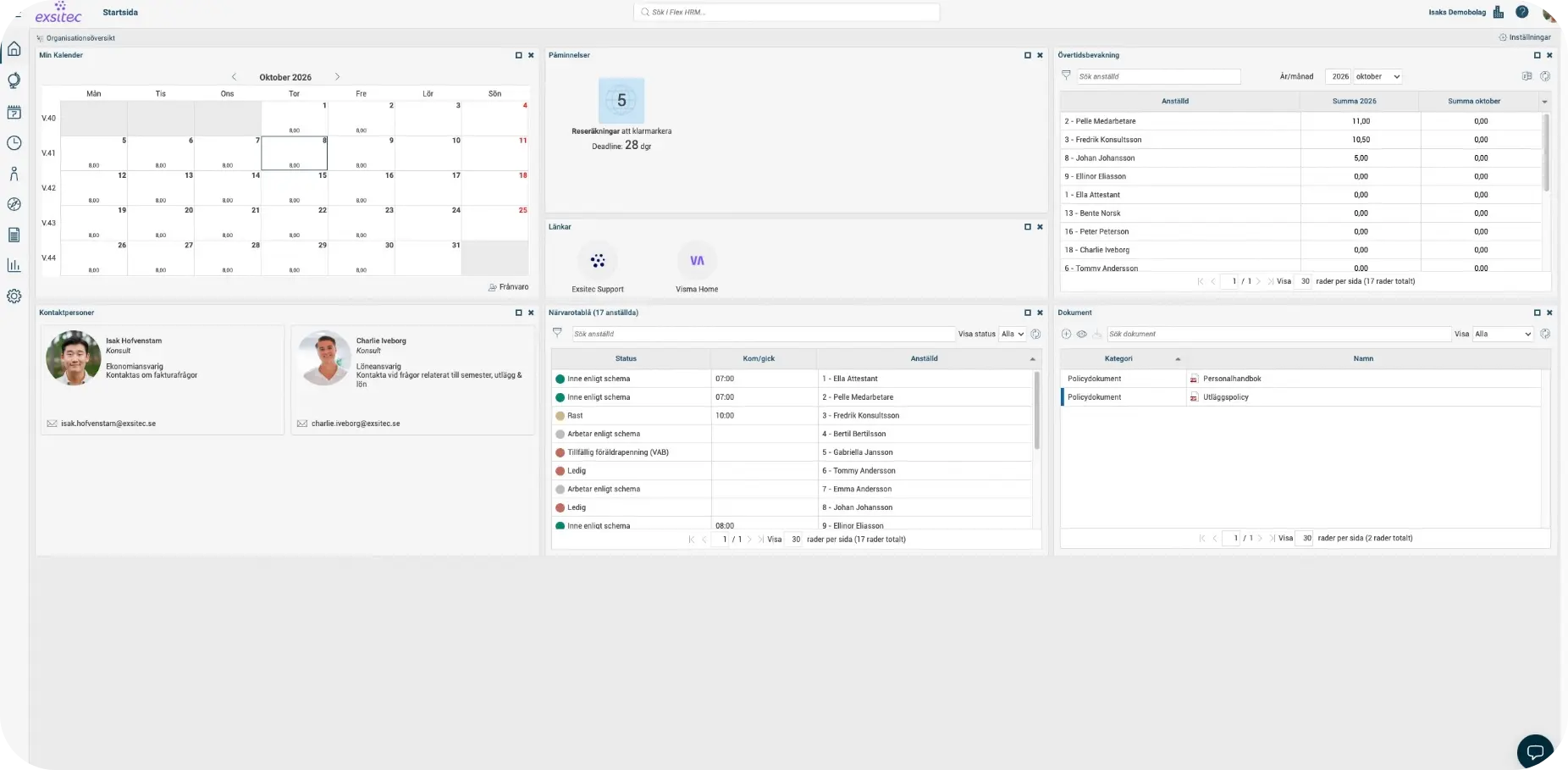Image resolution: width=1568 pixels, height=770 pixels.
Task: Open column menu arrow in Övertidsbevakning header
Action: point(1544,102)
